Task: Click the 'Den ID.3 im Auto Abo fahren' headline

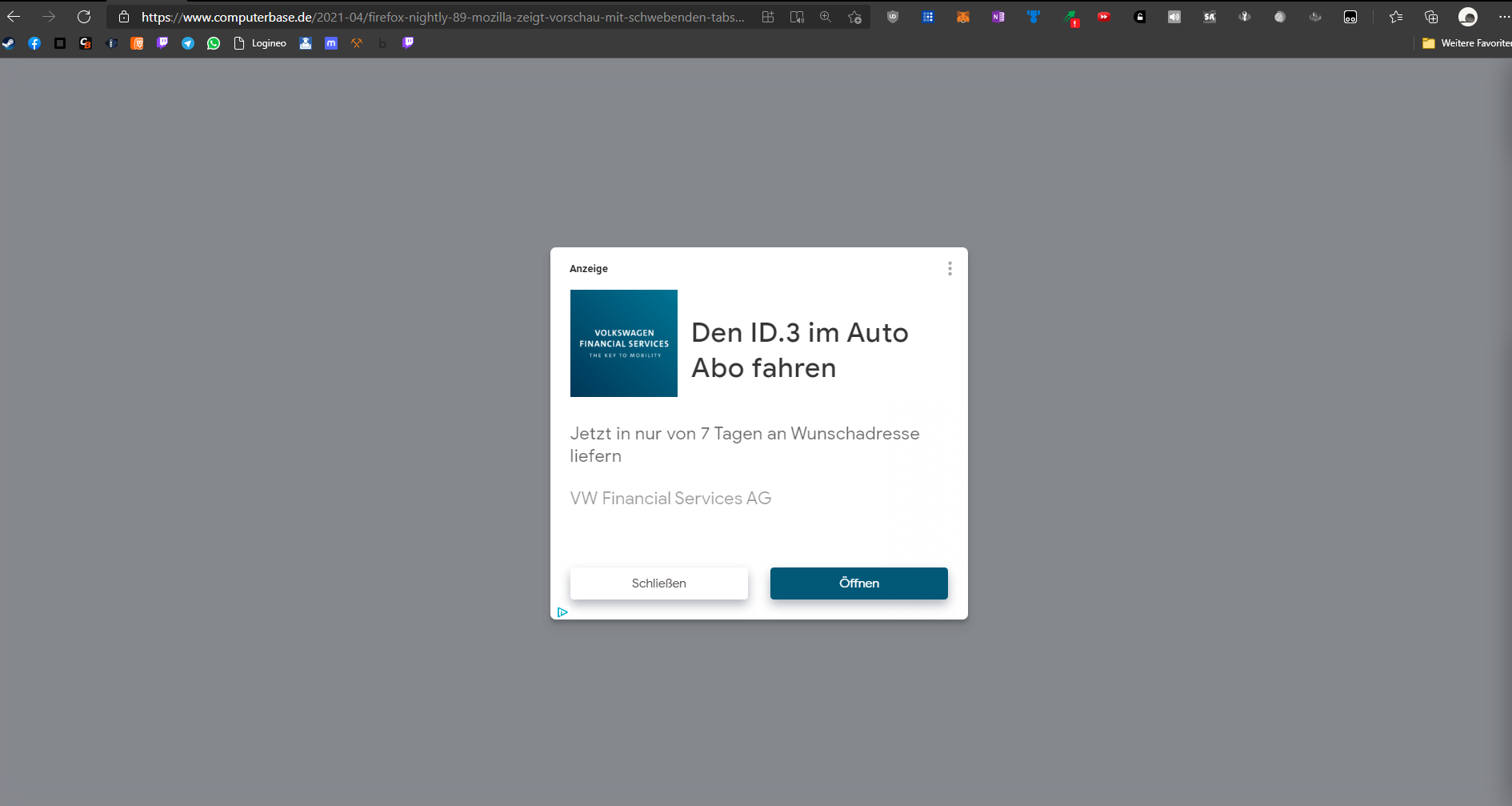Action: click(800, 351)
